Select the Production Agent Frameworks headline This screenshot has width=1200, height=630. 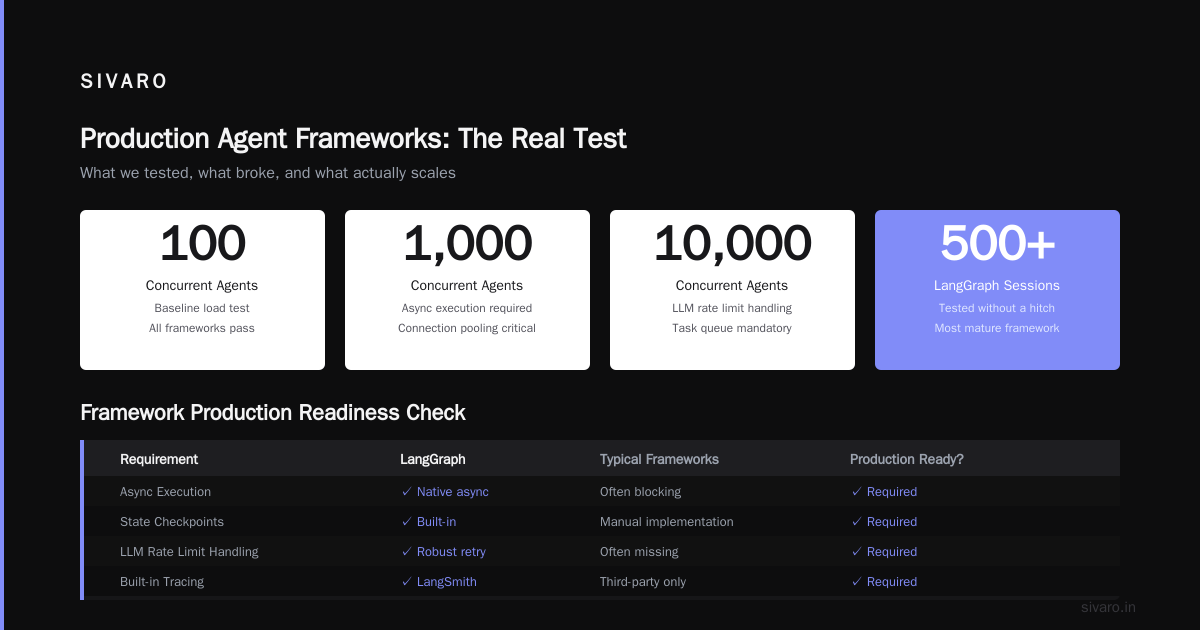pyautogui.click(x=353, y=138)
